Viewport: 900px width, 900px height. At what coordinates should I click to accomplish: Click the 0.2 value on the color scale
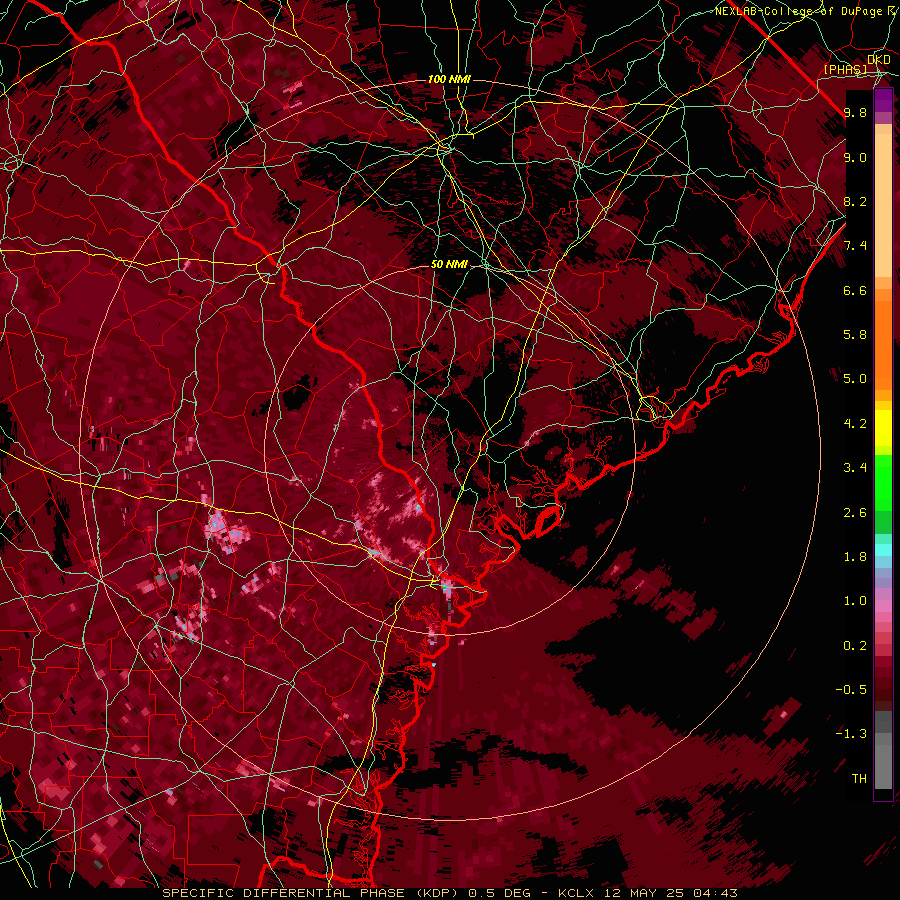tap(855, 646)
